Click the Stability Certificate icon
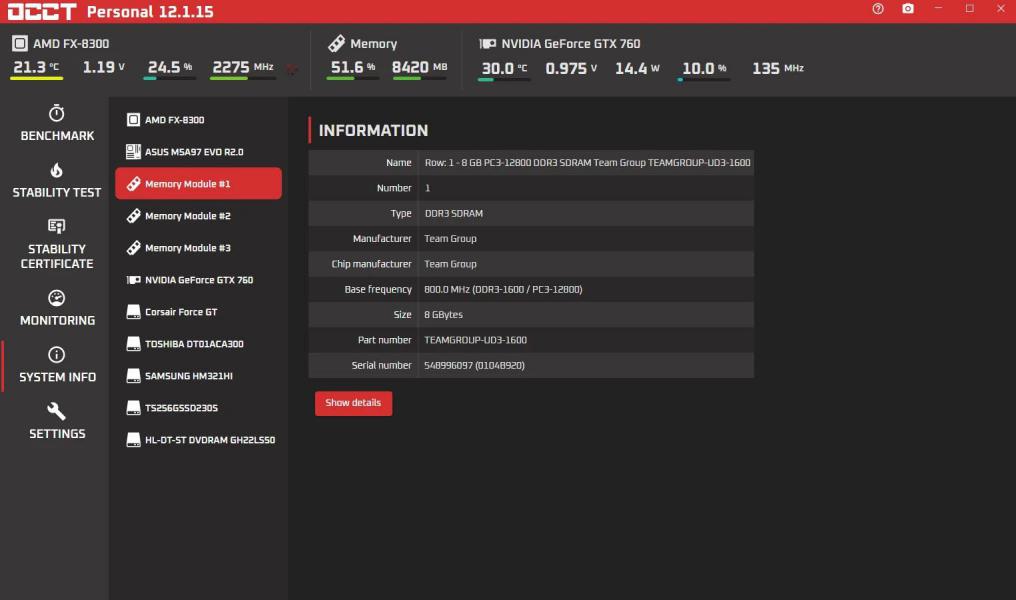This screenshot has width=1016, height=600. pos(56,226)
